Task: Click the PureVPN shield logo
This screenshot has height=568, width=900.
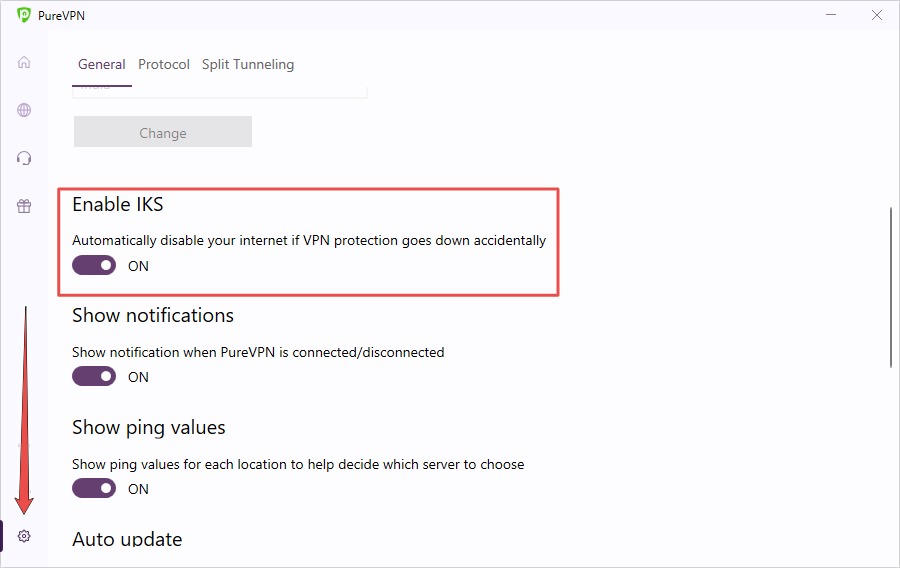Action: (x=24, y=15)
